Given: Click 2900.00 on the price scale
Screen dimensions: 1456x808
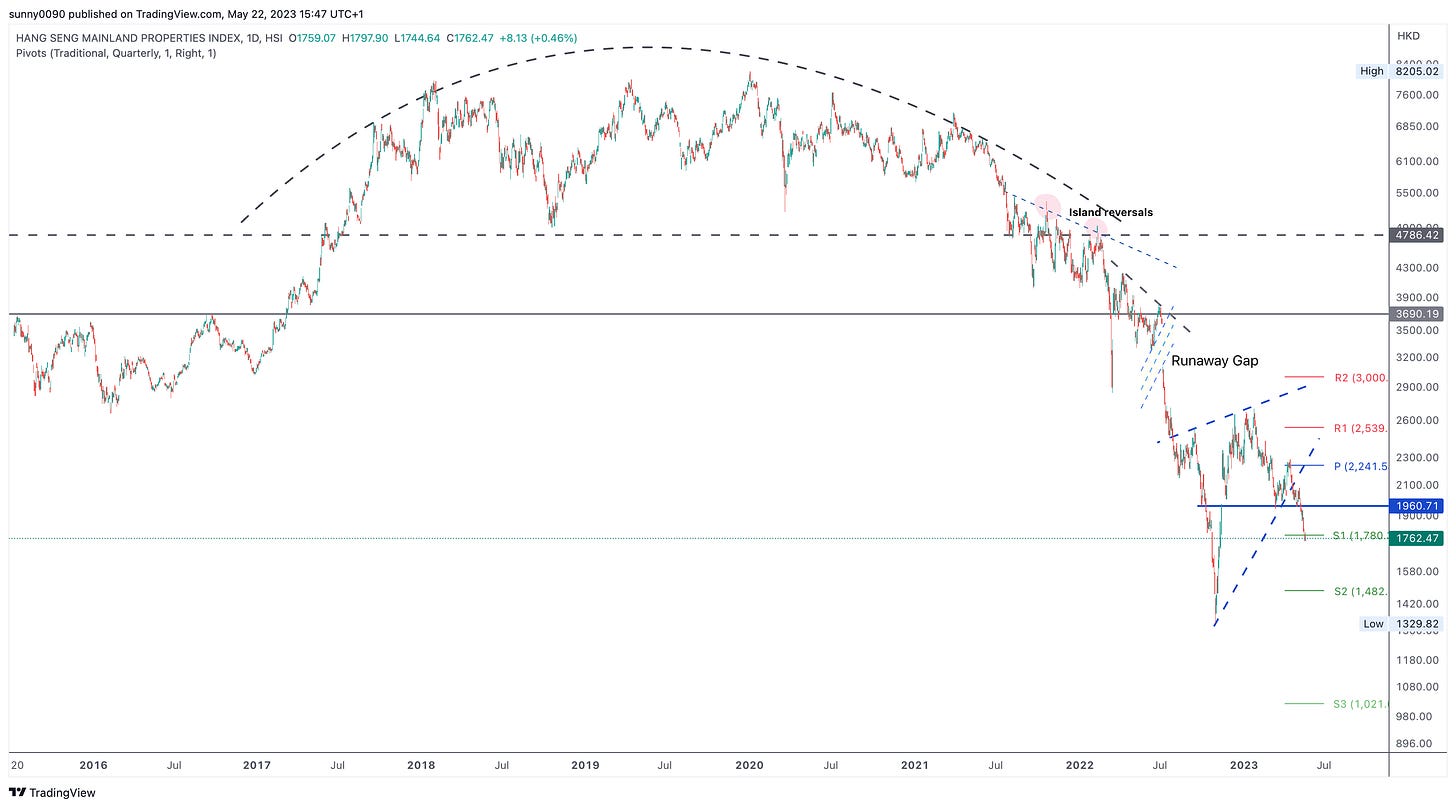Looking at the screenshot, I should [1417, 387].
